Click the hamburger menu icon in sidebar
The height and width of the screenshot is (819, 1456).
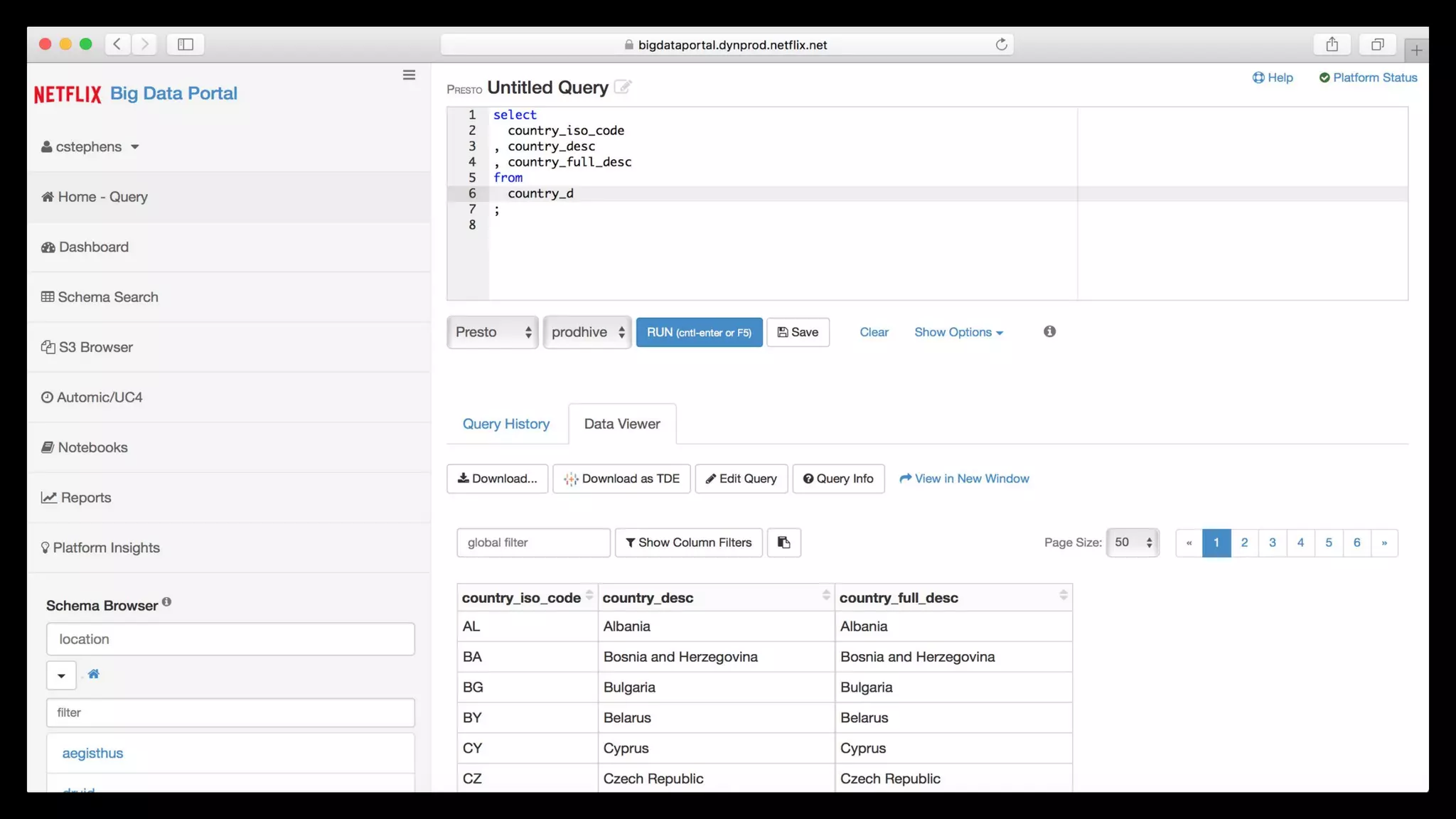coord(409,75)
